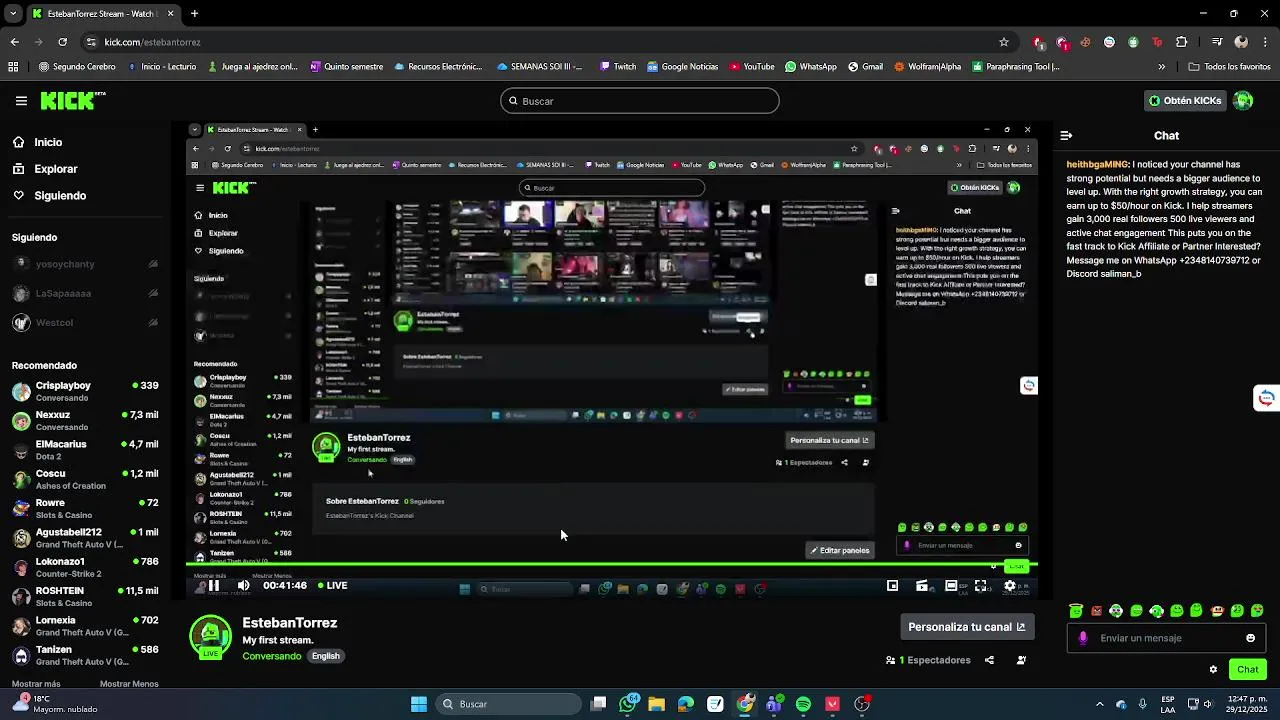
Task: Expand hidden bookmarks chevron
Action: pos(1161,67)
